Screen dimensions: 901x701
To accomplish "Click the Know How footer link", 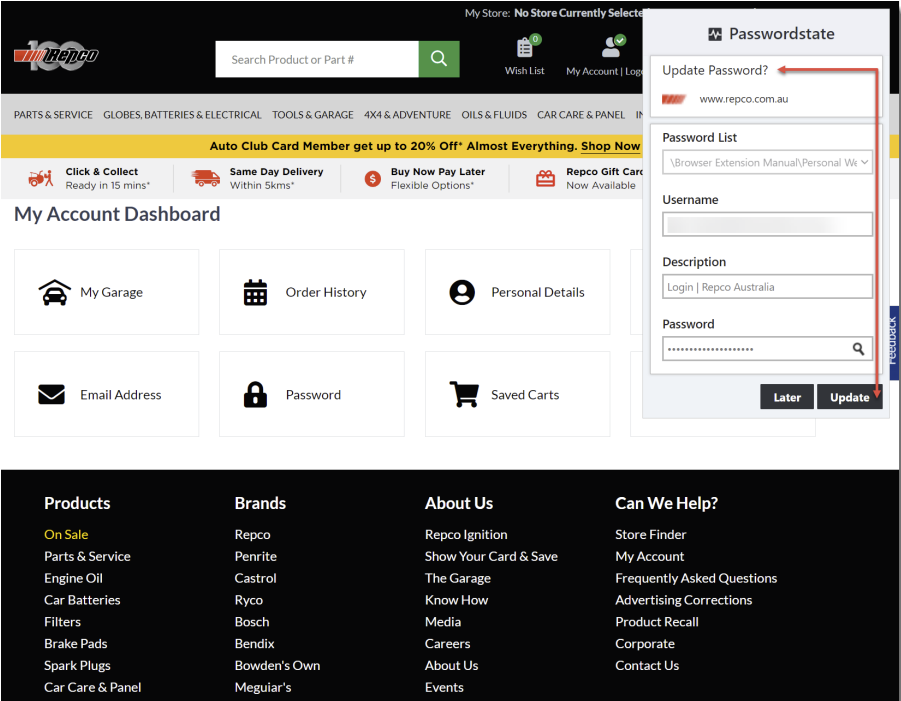I will [x=456, y=600].
